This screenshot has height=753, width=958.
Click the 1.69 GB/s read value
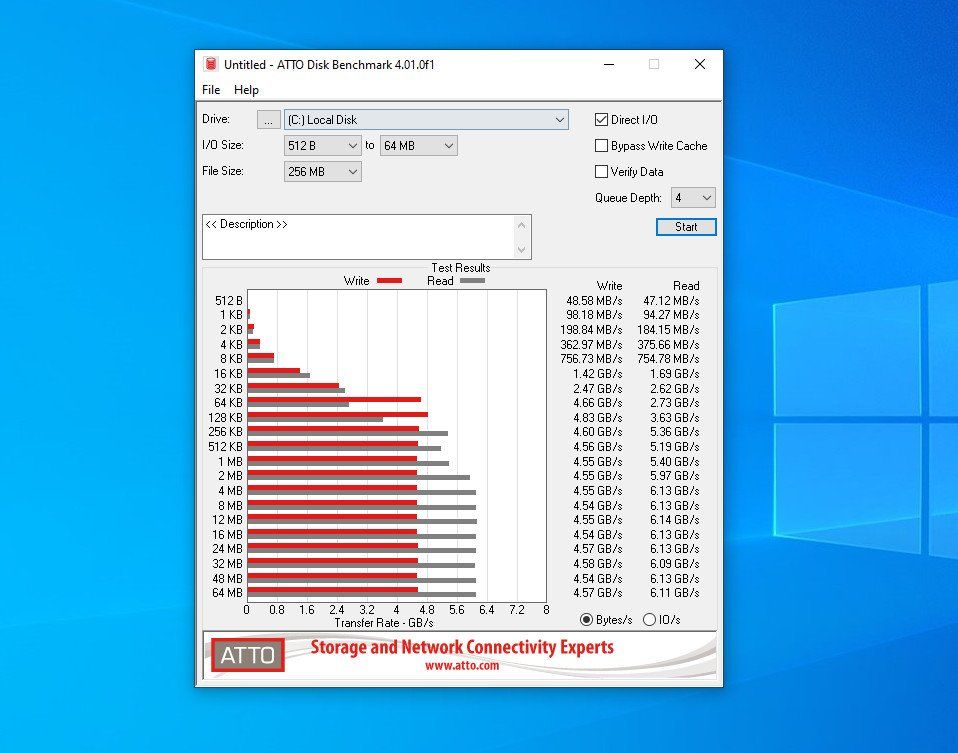point(675,374)
